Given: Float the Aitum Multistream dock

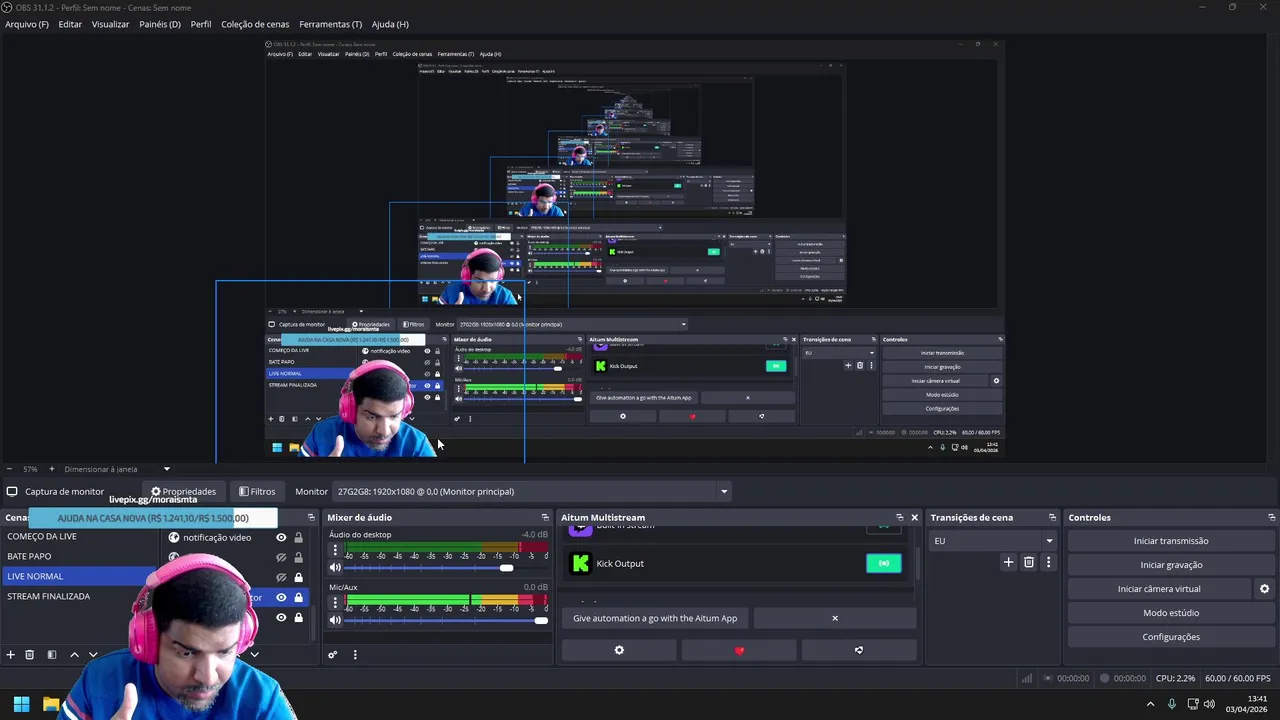Looking at the screenshot, I should tap(899, 517).
